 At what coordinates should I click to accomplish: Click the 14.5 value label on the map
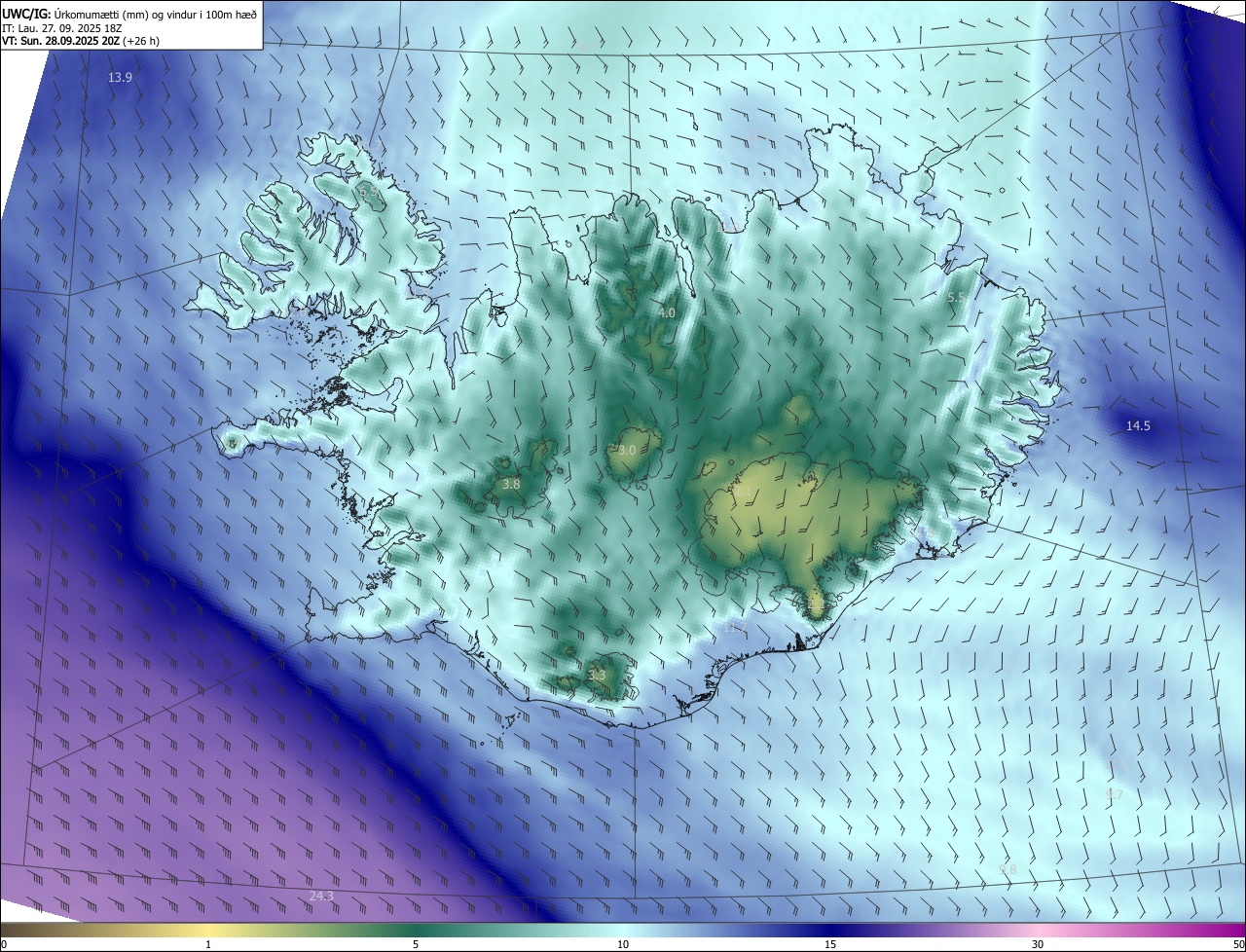pyautogui.click(x=1138, y=425)
